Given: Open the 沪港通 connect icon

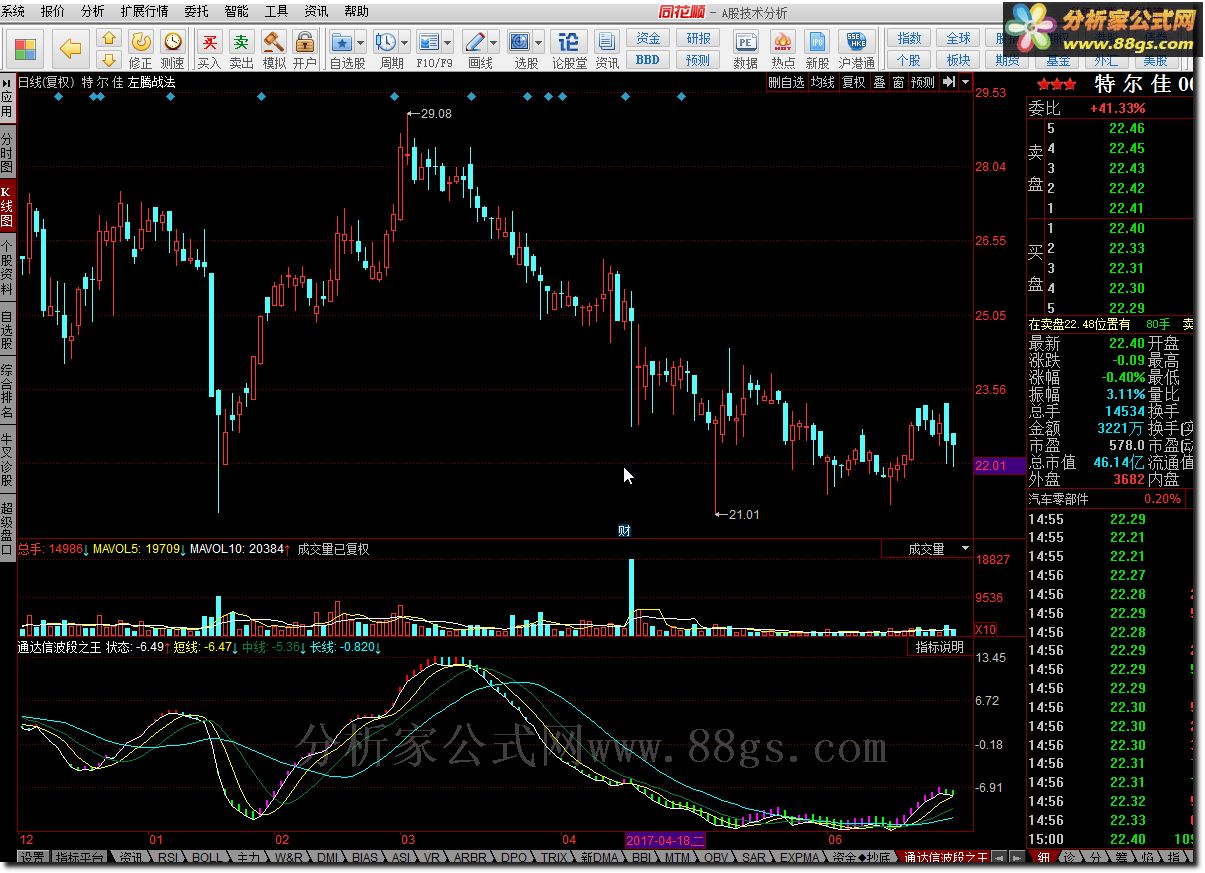Looking at the screenshot, I should tap(857, 48).
